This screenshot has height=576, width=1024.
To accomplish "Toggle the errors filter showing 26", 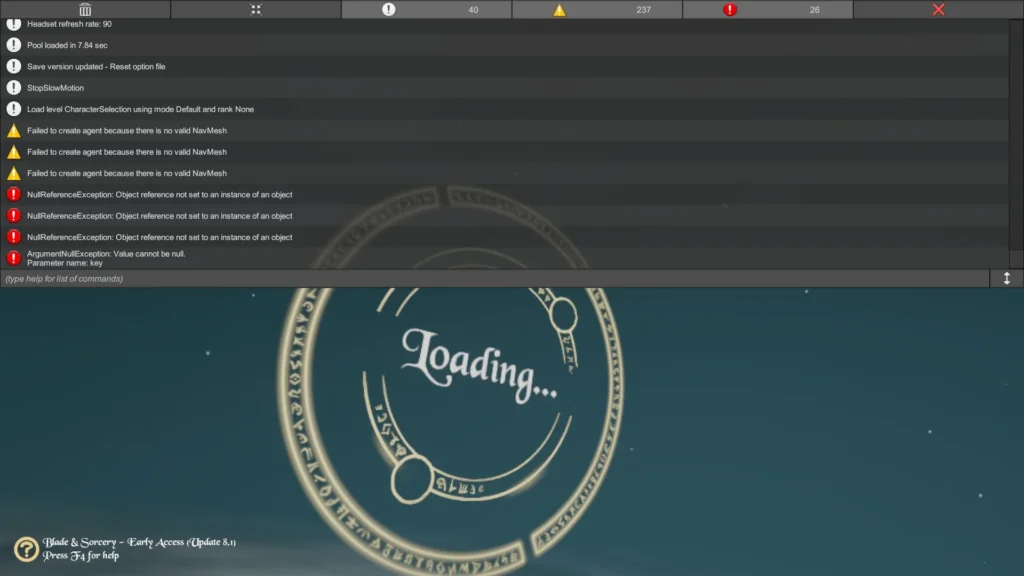I will 767,9.
